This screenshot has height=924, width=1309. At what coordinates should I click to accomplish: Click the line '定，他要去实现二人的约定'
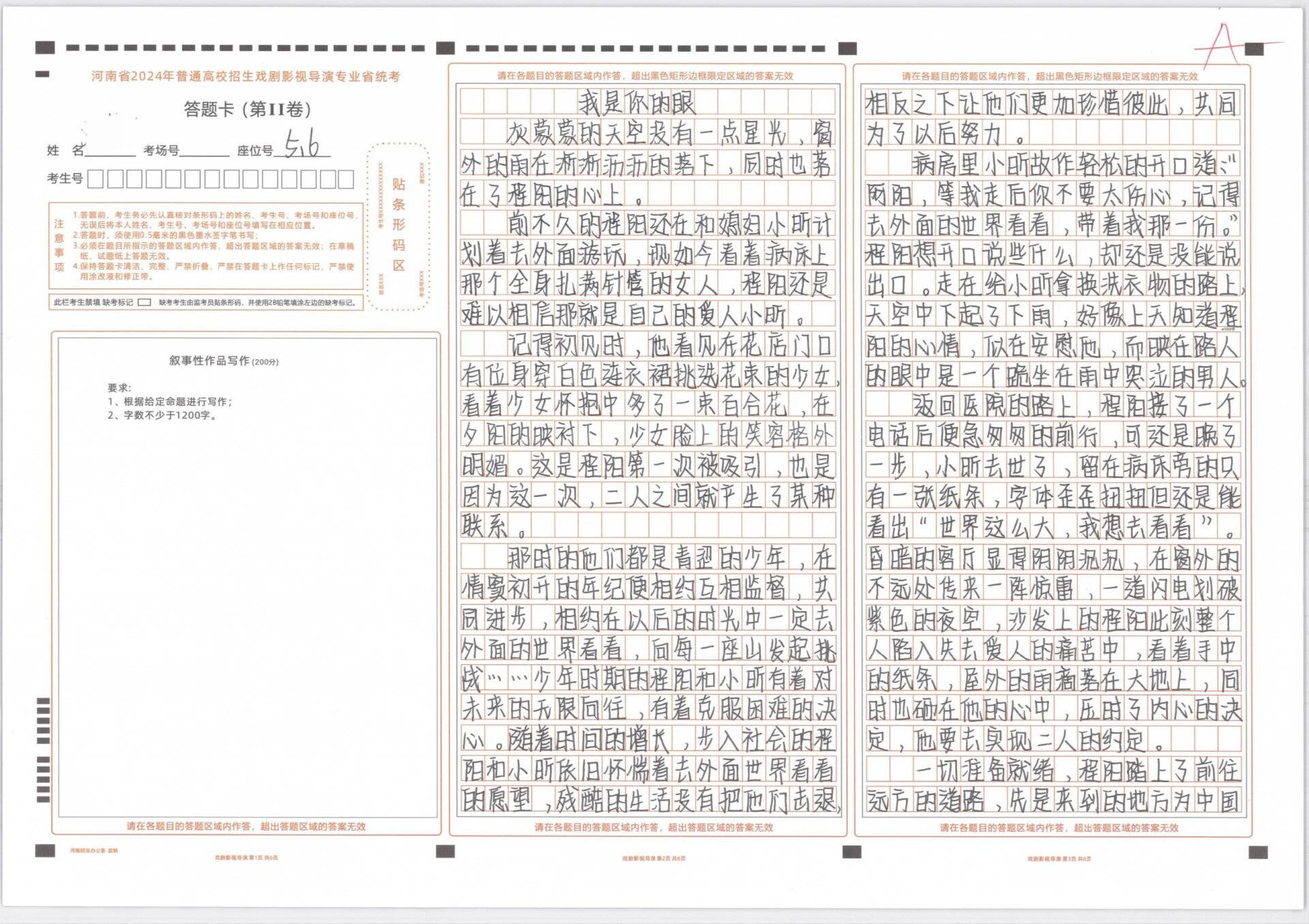coord(1016,739)
